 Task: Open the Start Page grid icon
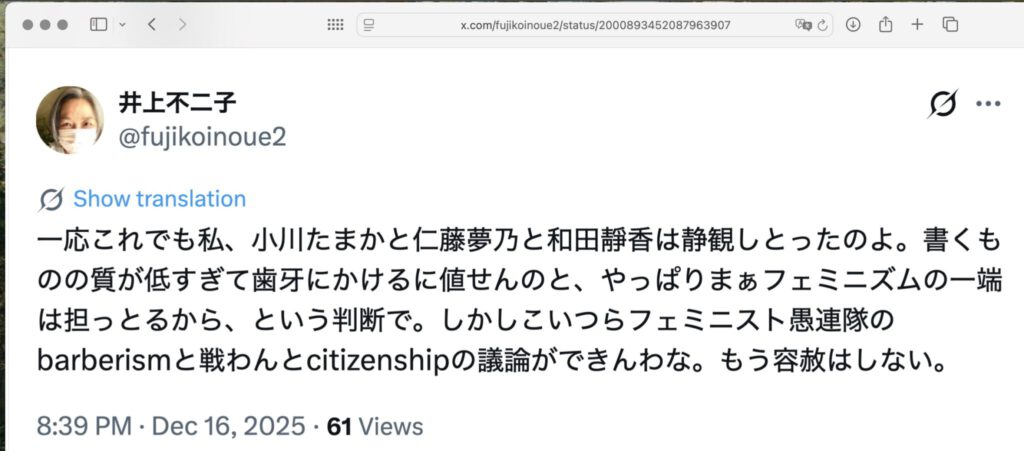click(335, 25)
